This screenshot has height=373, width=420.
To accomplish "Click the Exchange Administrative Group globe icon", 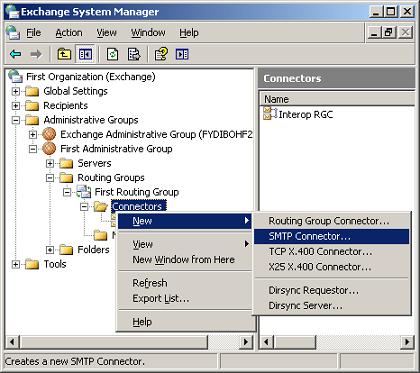I will [x=49, y=134].
